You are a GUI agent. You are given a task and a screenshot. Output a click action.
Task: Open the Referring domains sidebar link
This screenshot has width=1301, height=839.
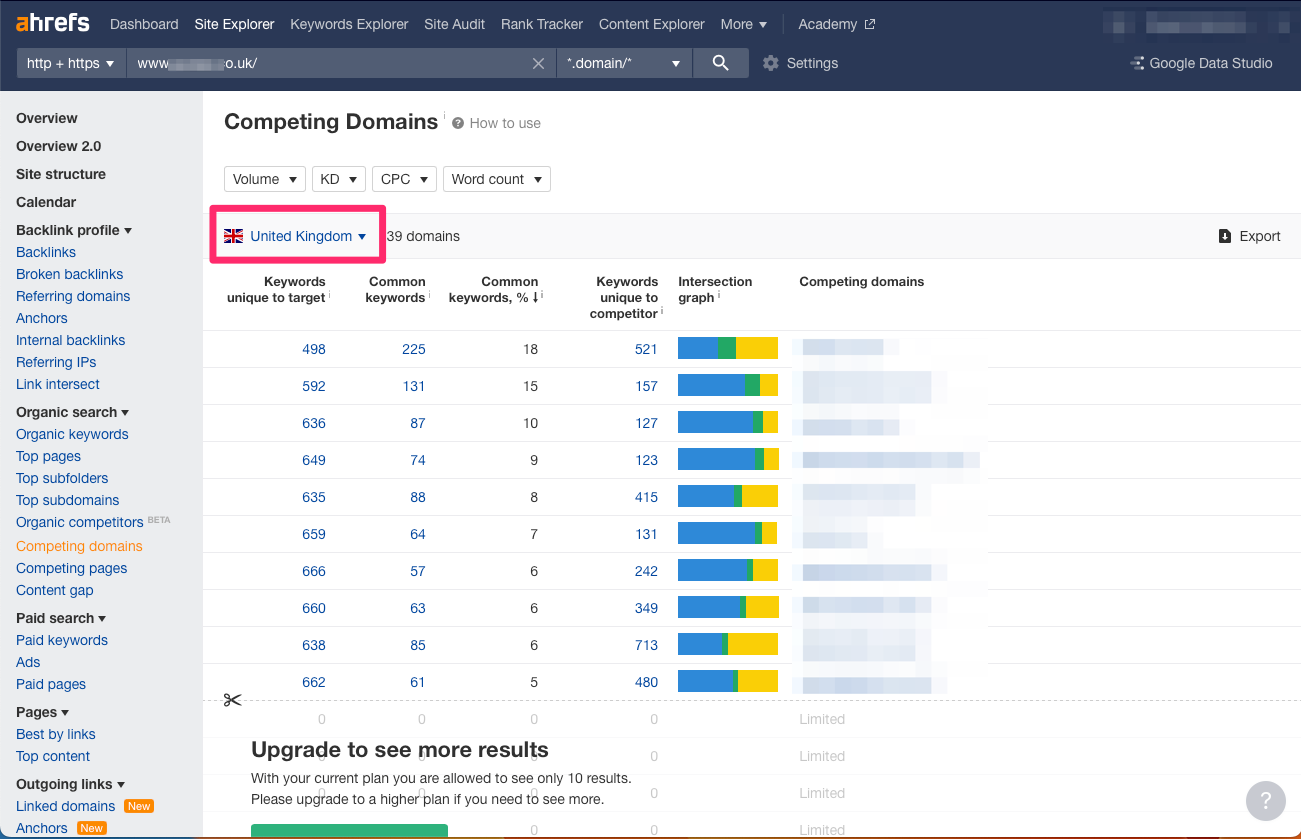[73, 296]
